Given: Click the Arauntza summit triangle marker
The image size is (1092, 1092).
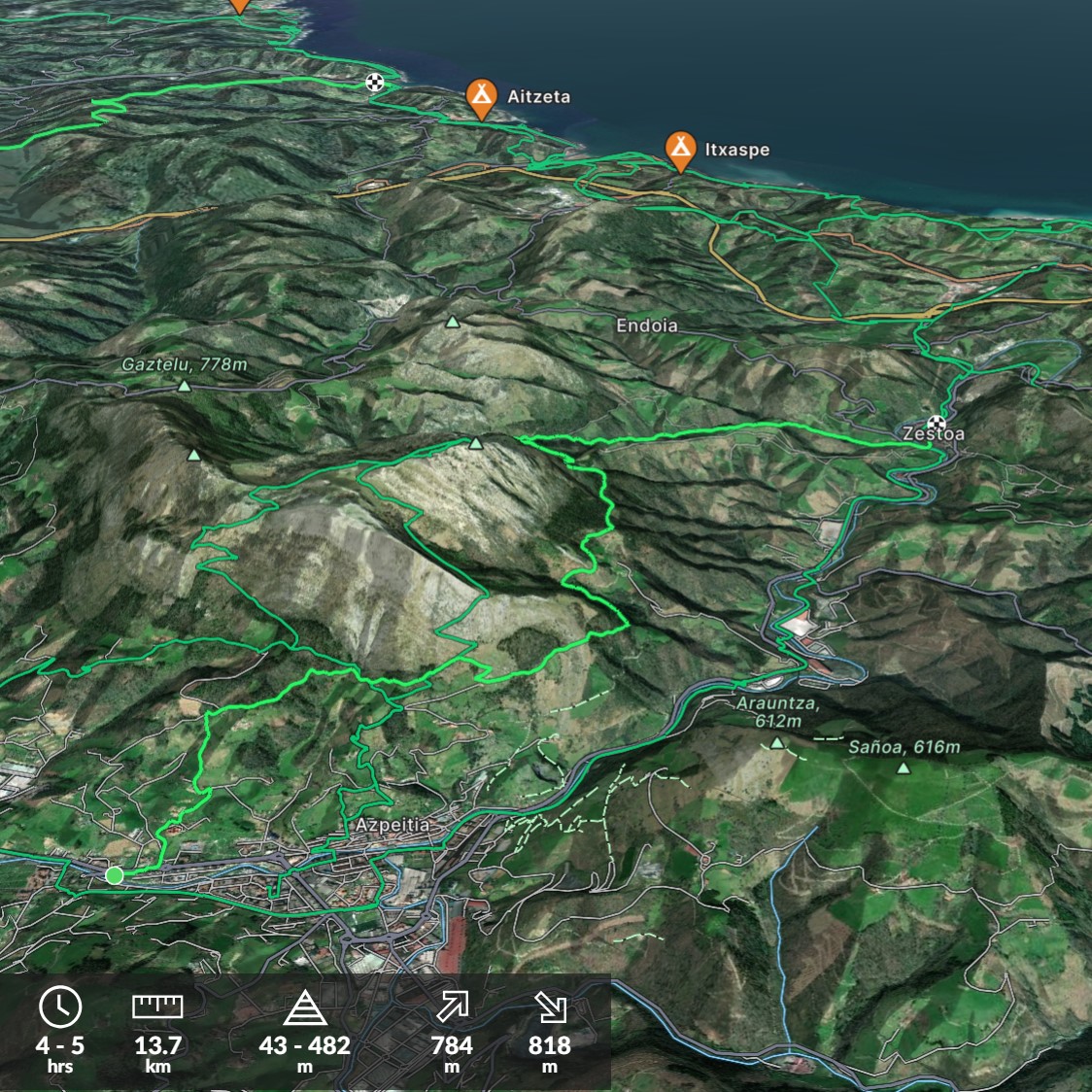Looking at the screenshot, I should [x=776, y=743].
